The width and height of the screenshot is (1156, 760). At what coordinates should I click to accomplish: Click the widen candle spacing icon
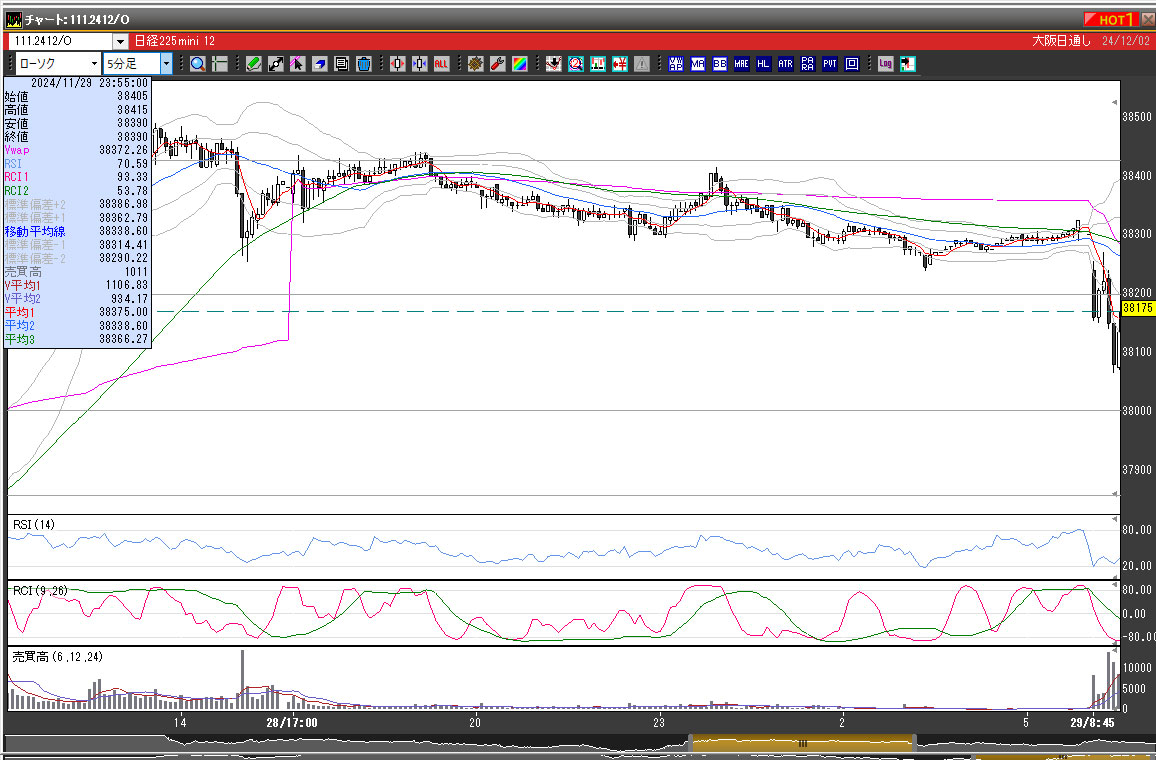point(397,64)
